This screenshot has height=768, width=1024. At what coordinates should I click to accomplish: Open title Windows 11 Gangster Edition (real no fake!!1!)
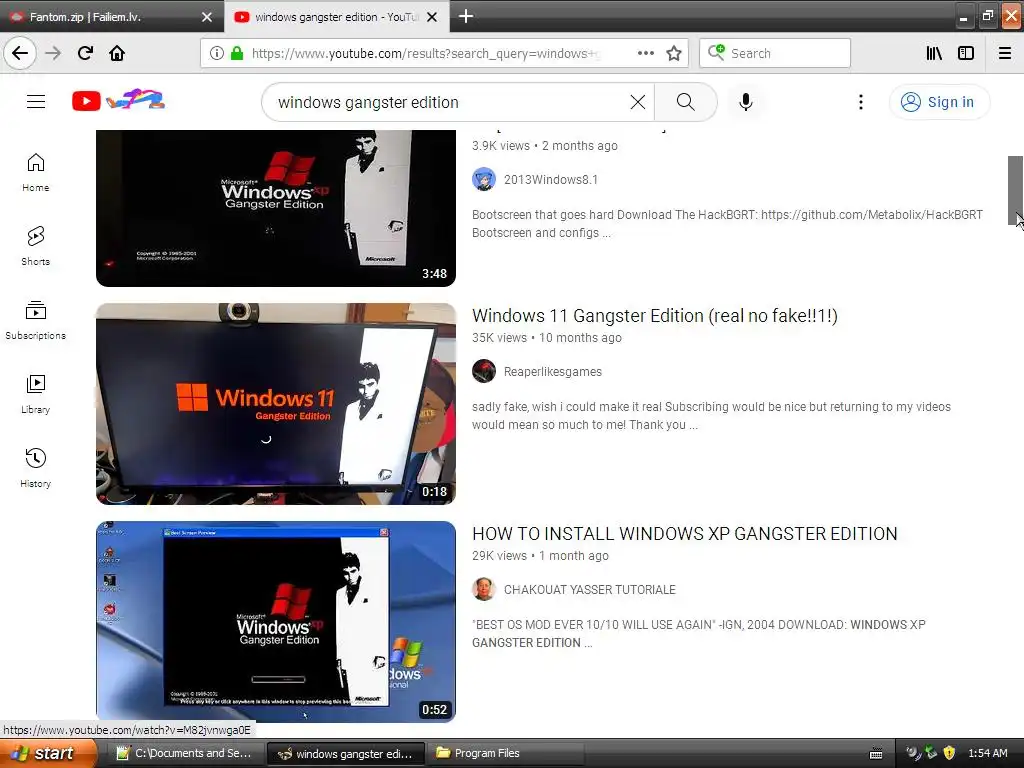[654, 316]
